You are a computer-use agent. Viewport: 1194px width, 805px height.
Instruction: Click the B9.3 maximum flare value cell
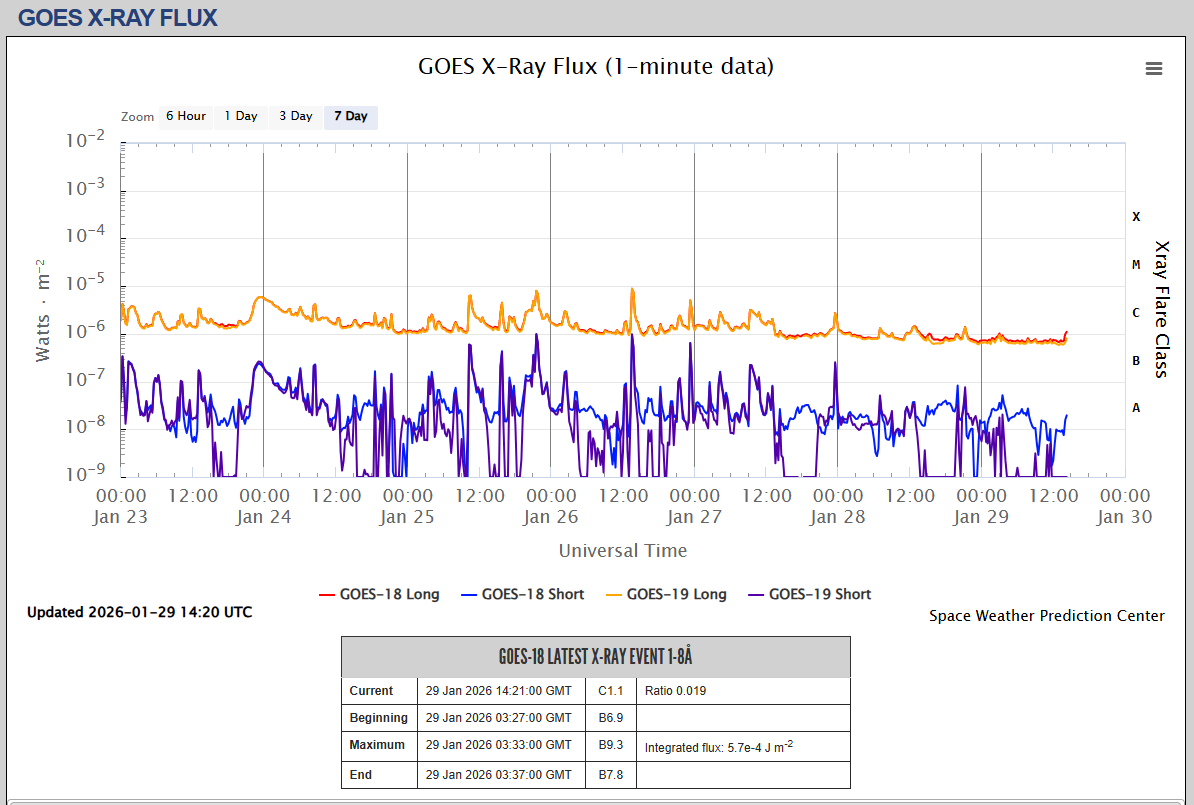click(610, 745)
